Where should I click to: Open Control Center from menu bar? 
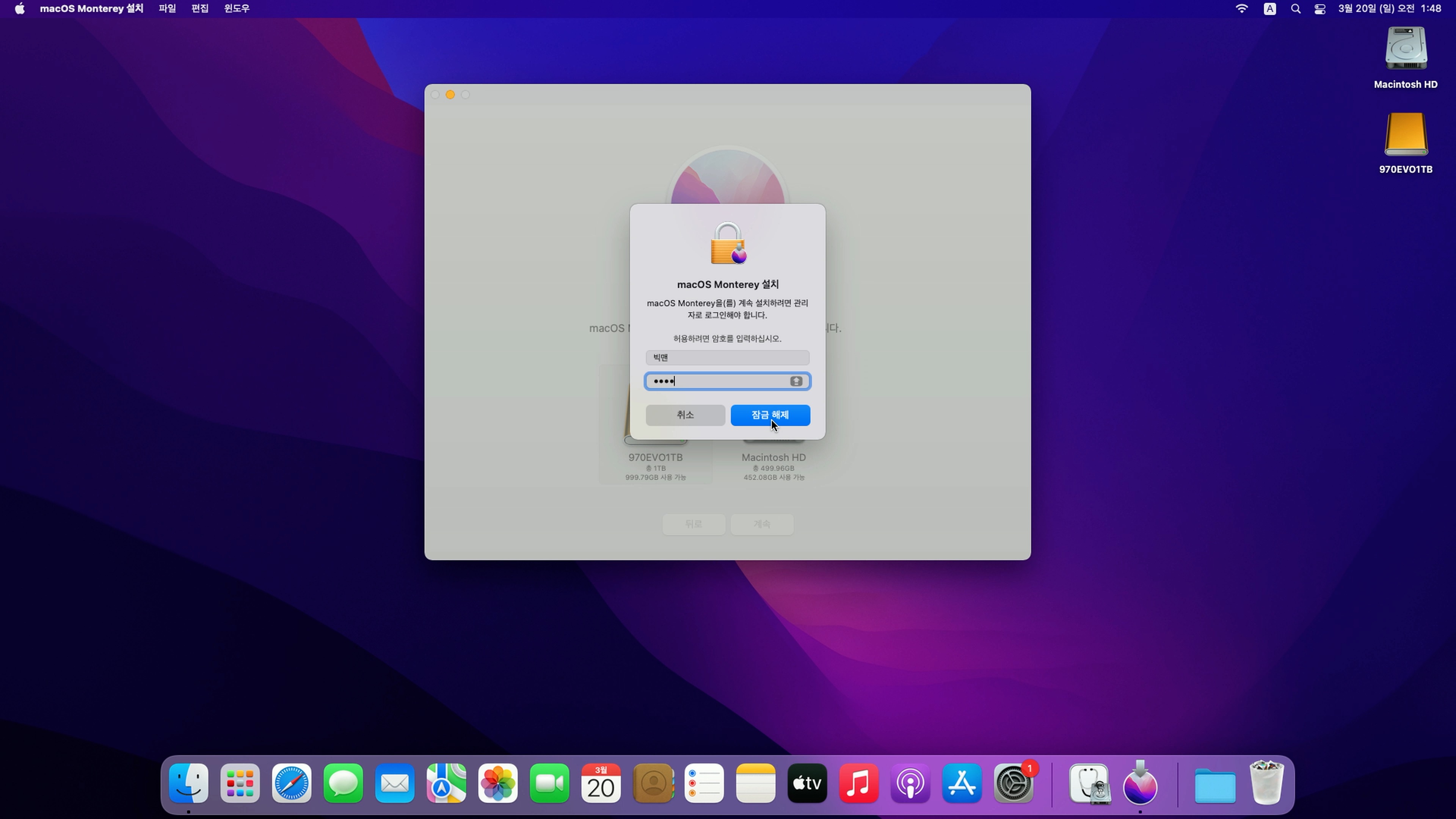pyautogui.click(x=1320, y=8)
